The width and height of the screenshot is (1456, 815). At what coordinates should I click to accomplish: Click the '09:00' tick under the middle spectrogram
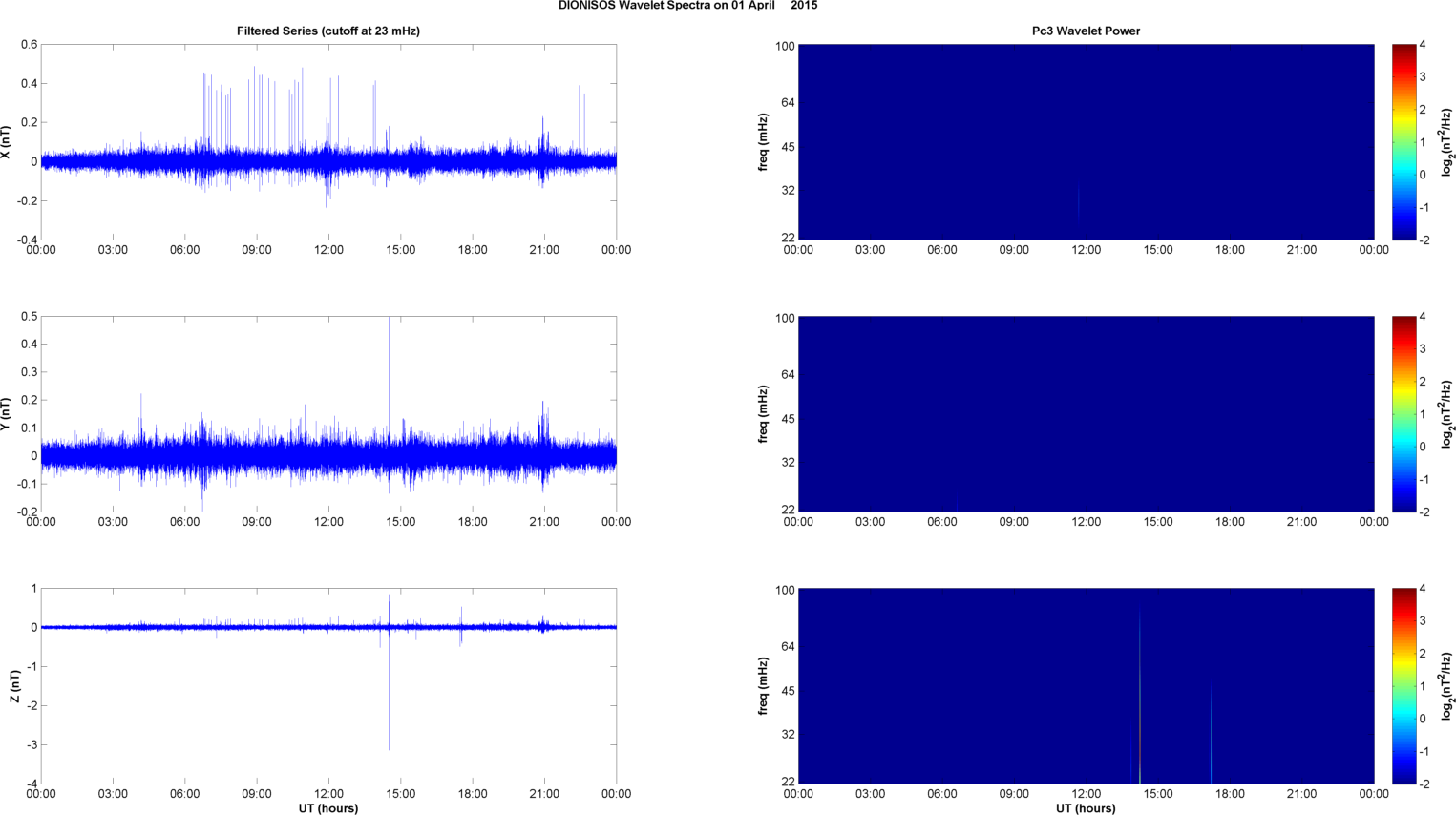tap(1014, 522)
